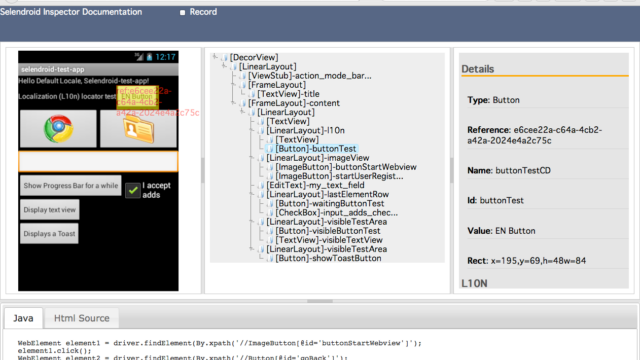This screenshot has width=640, height=360.
Task: Select the [ImageButton]-buttonStartWebview row
Action: point(346,167)
